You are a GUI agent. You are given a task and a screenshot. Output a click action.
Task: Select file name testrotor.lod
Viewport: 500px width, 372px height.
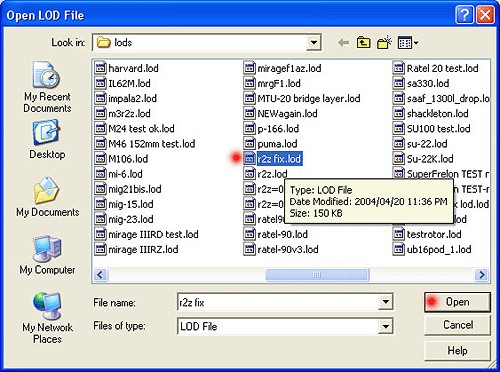tap(434, 234)
